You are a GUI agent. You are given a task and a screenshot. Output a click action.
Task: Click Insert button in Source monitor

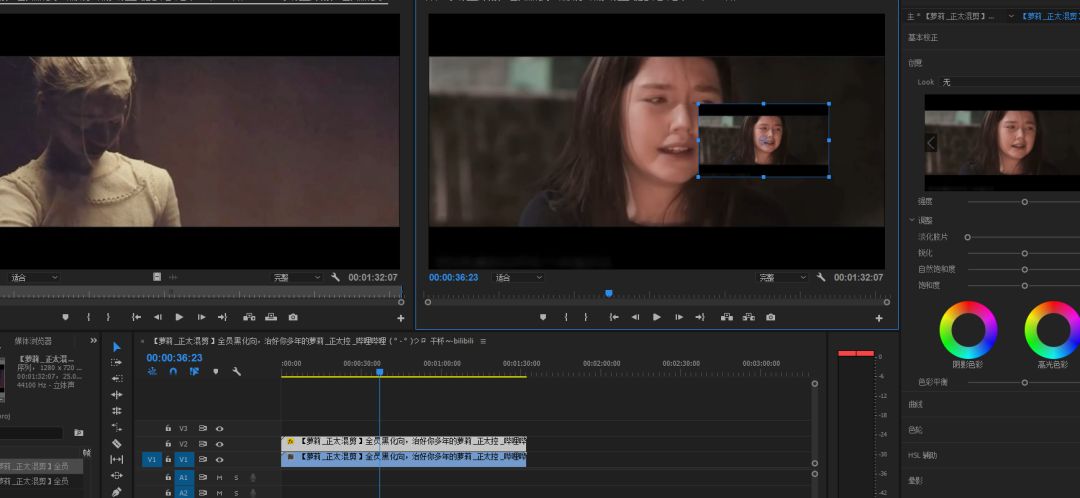coord(249,317)
